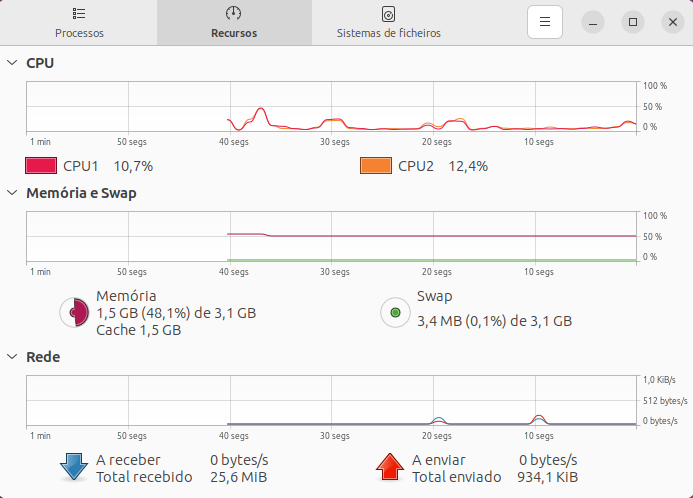Click the CPU usage history graph
Screen dimensions: 693x498
click(x=332, y=107)
